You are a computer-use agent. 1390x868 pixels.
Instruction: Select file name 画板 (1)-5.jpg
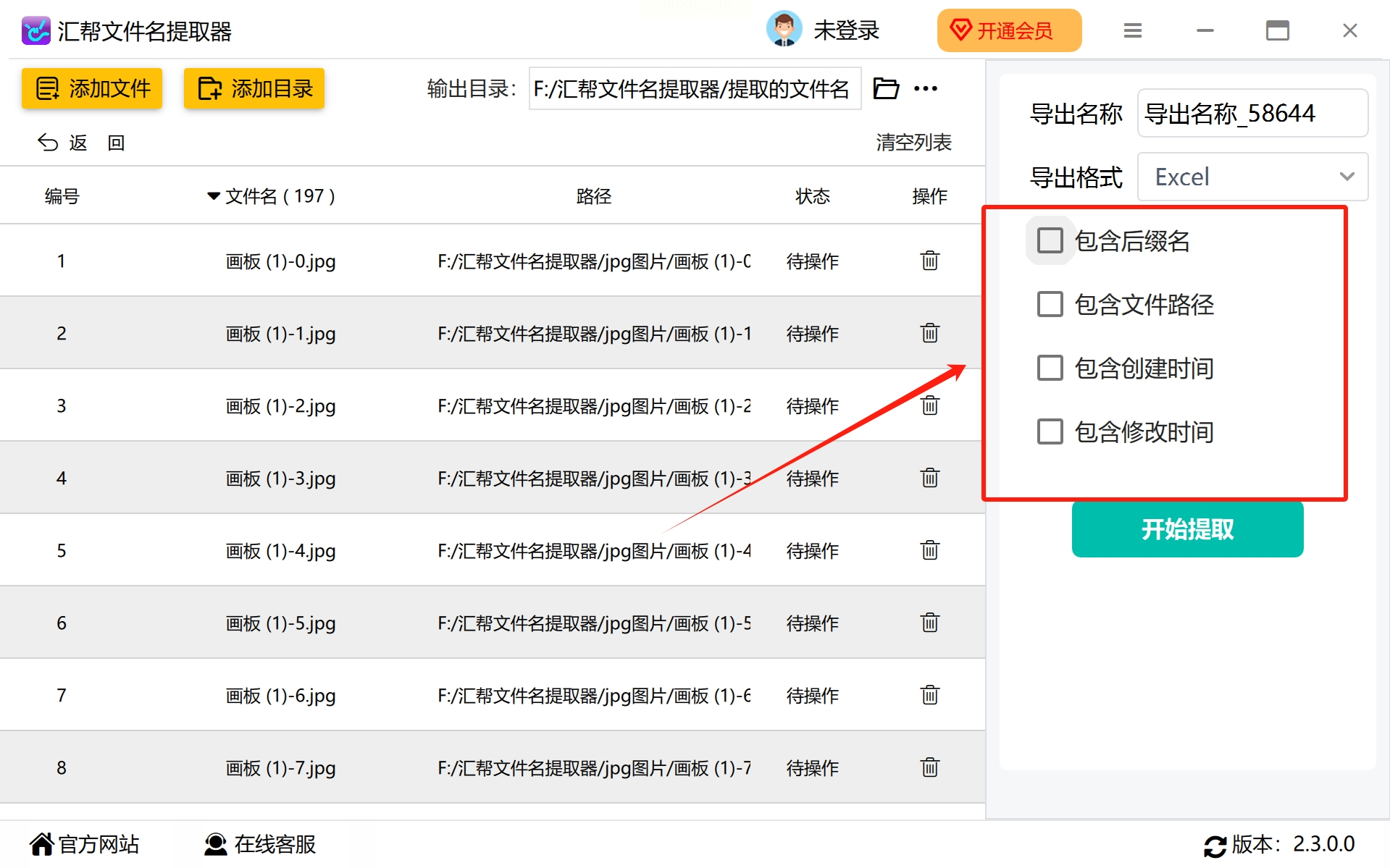pyautogui.click(x=280, y=623)
